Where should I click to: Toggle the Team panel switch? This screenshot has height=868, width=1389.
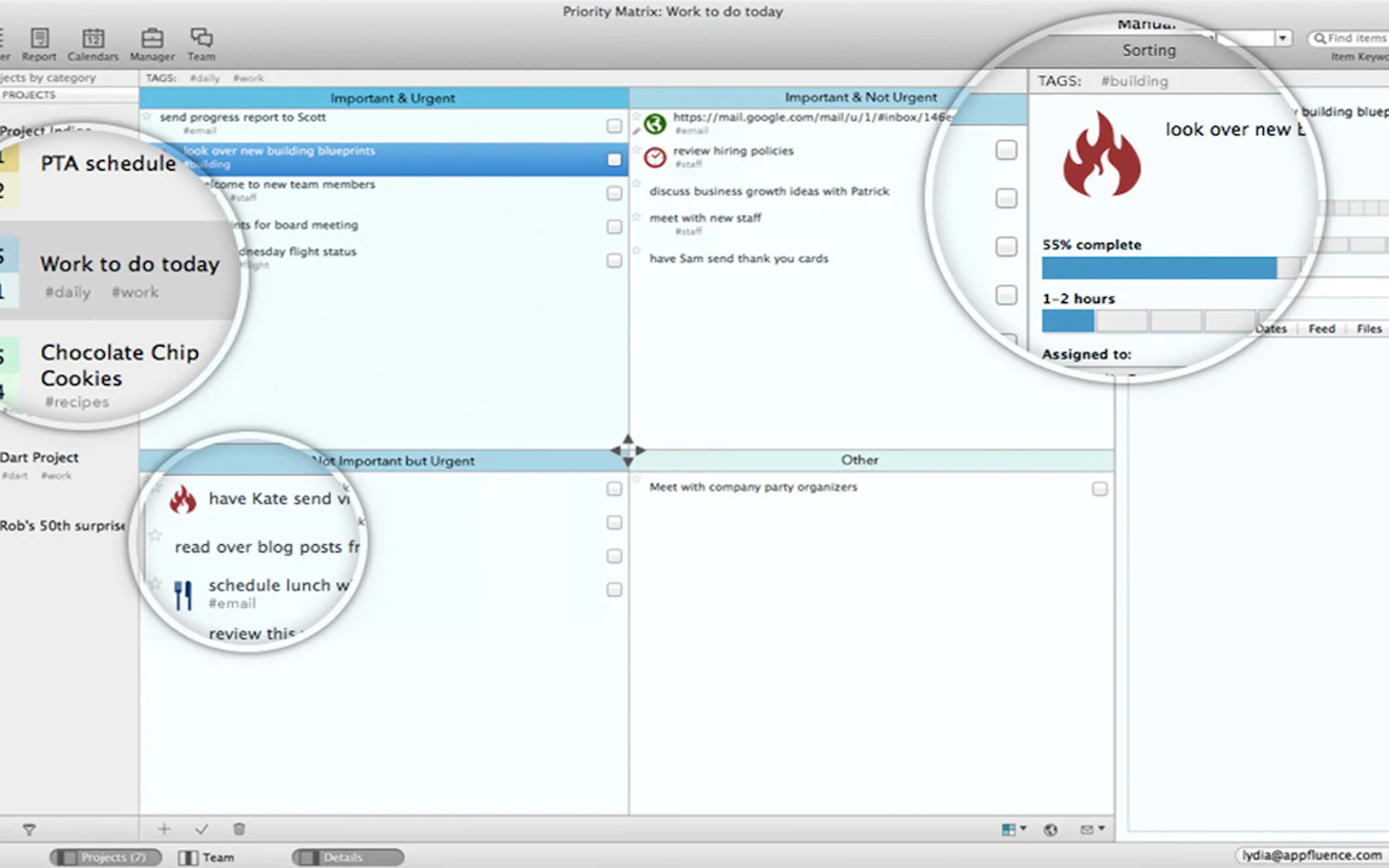[x=207, y=858]
